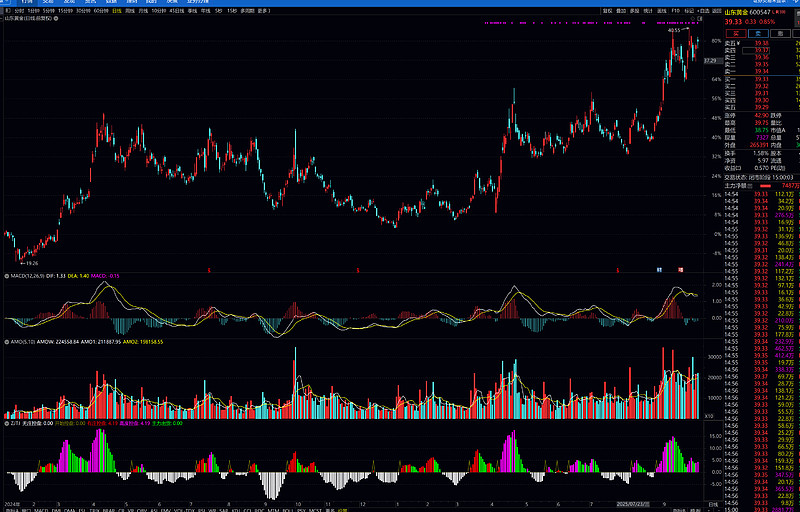Click the small icon left of 分时 period tab
Viewport: 800px width, 512px height.
[x=7, y=11]
